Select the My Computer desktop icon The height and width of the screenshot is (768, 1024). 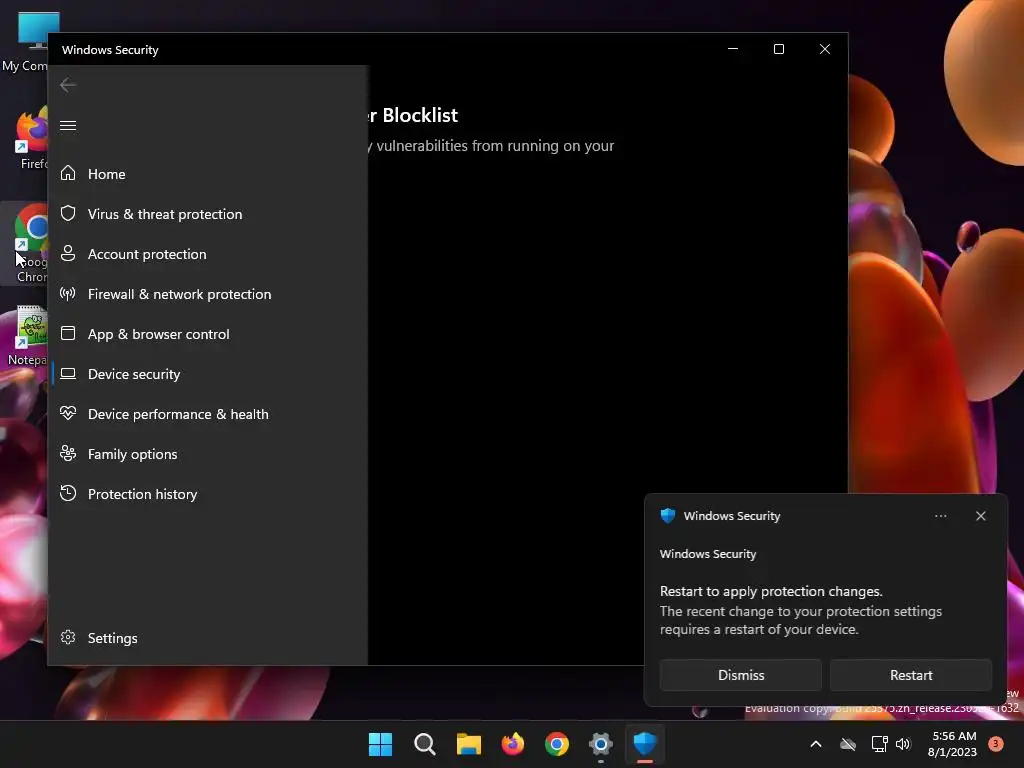(24, 42)
